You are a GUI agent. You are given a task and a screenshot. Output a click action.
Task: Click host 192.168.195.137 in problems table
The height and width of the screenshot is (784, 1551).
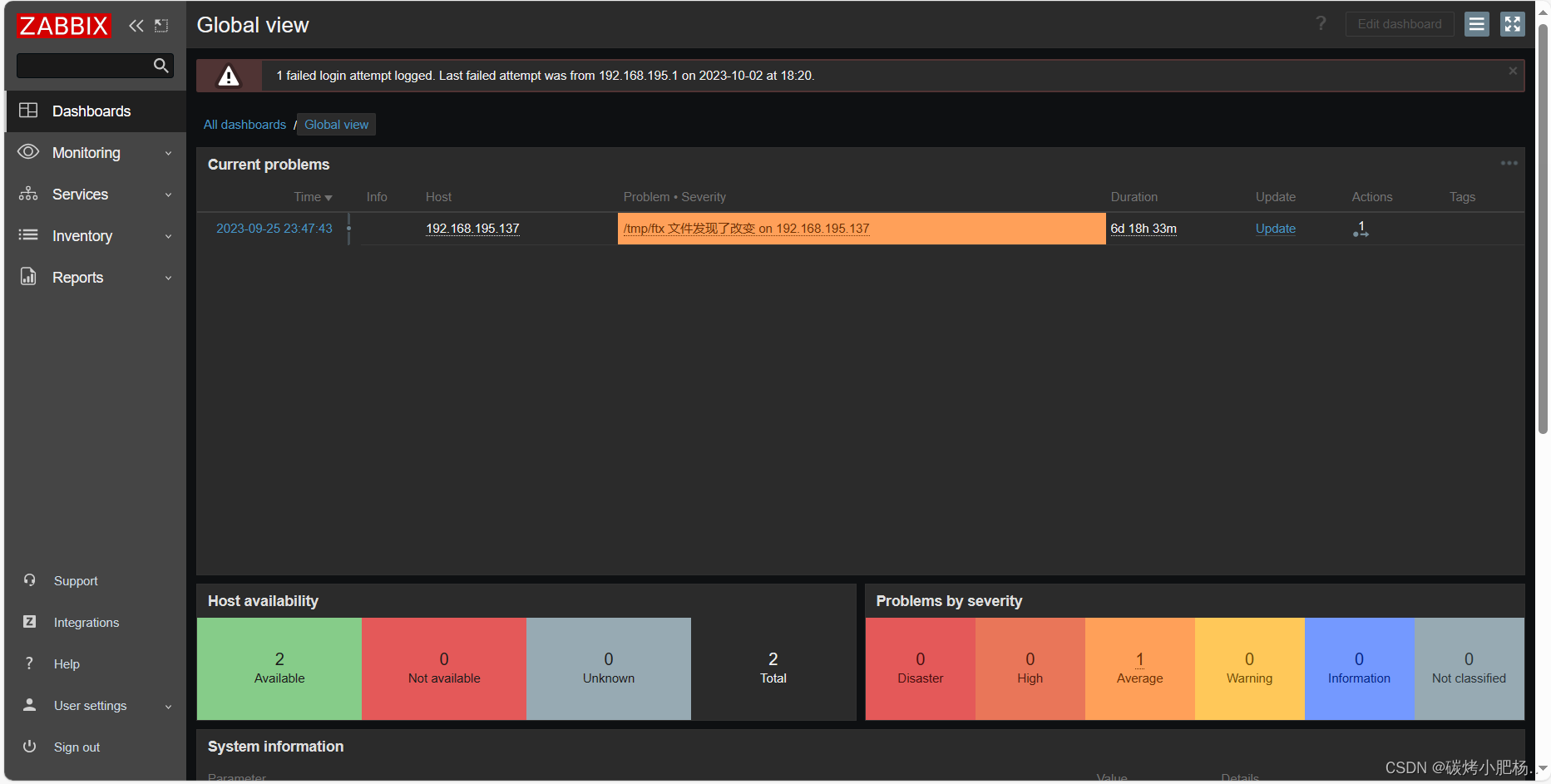click(472, 229)
